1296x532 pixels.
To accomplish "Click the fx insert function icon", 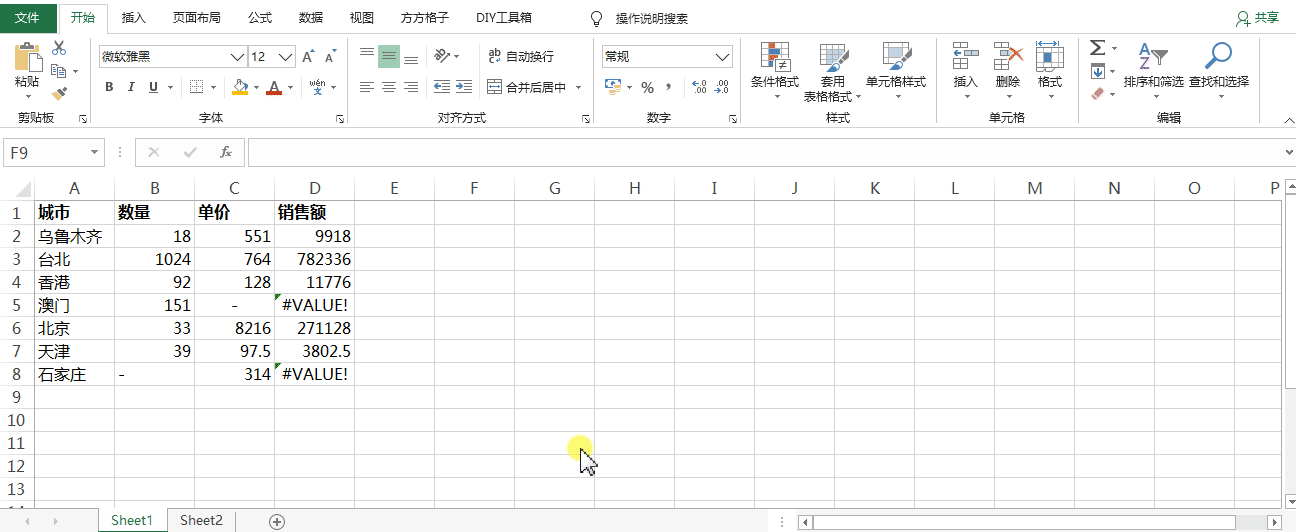I will pos(226,152).
